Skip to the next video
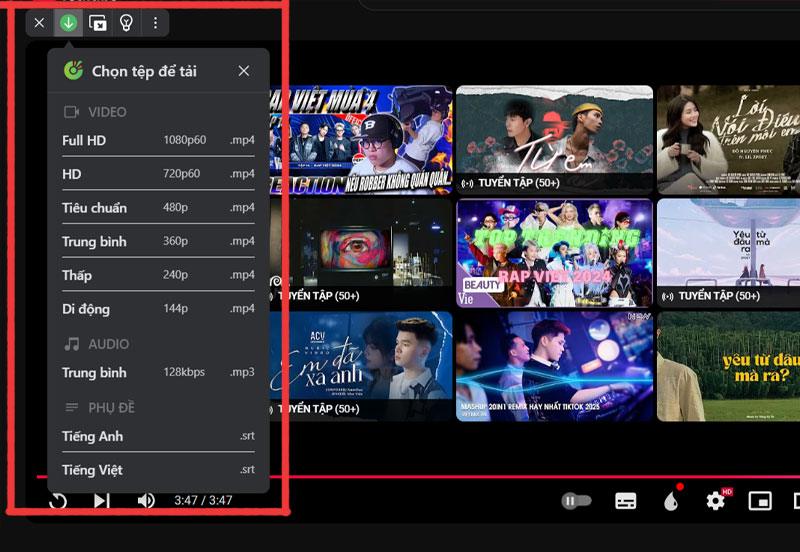This screenshot has width=800, height=552. click(x=102, y=500)
